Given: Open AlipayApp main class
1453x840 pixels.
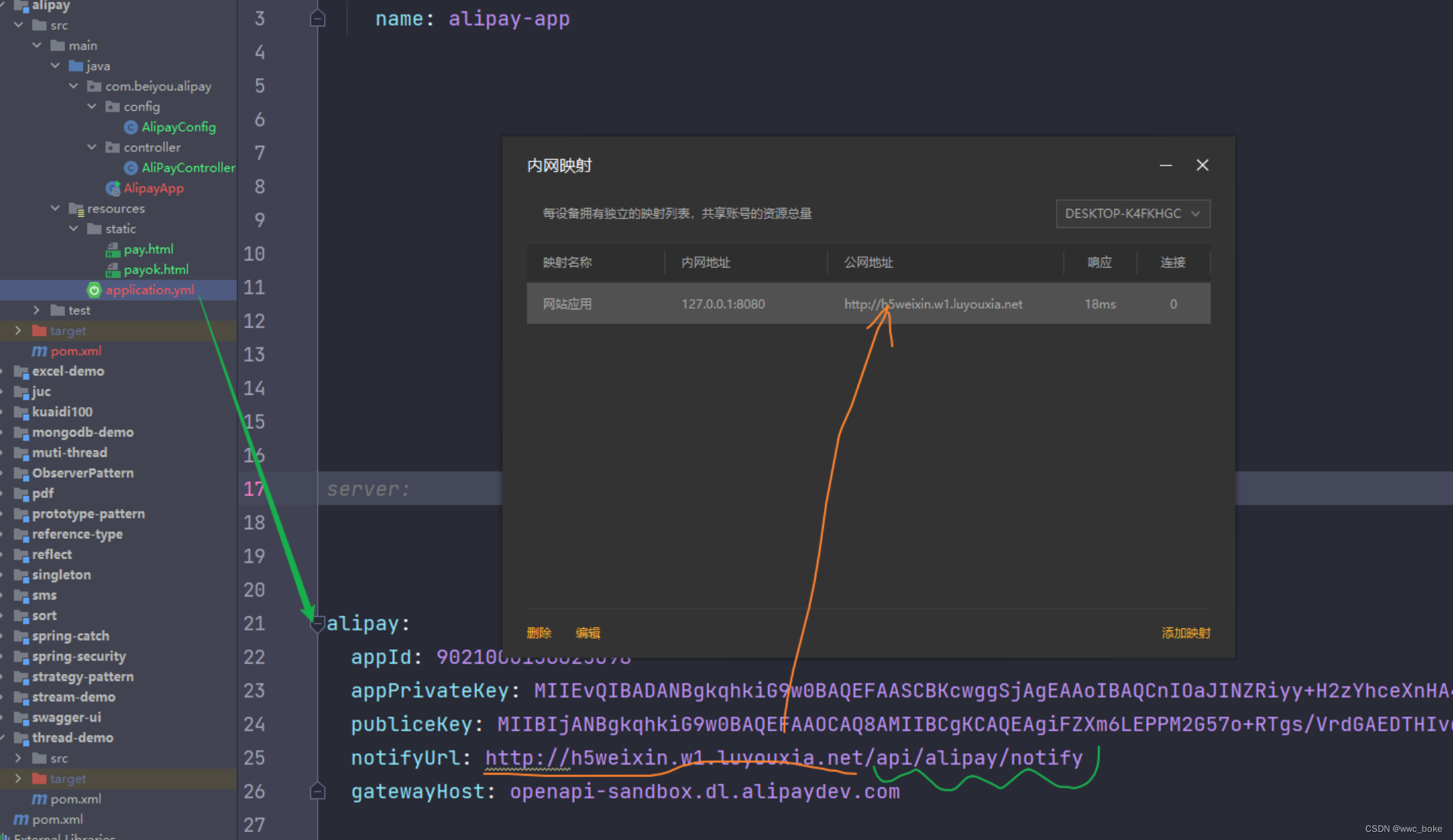Looking at the screenshot, I should (153, 188).
